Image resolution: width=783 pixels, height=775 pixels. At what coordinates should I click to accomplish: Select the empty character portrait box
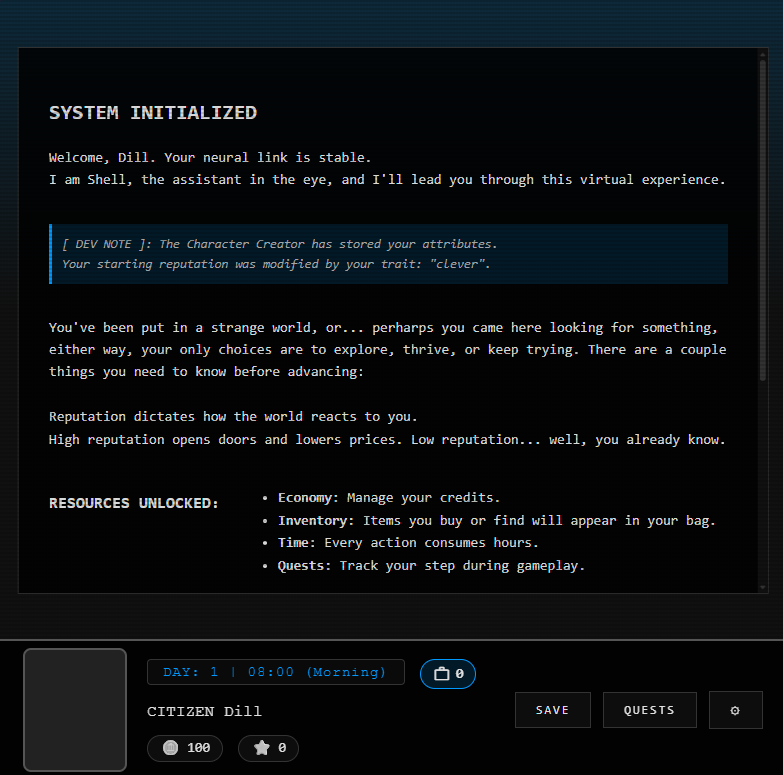(75, 710)
